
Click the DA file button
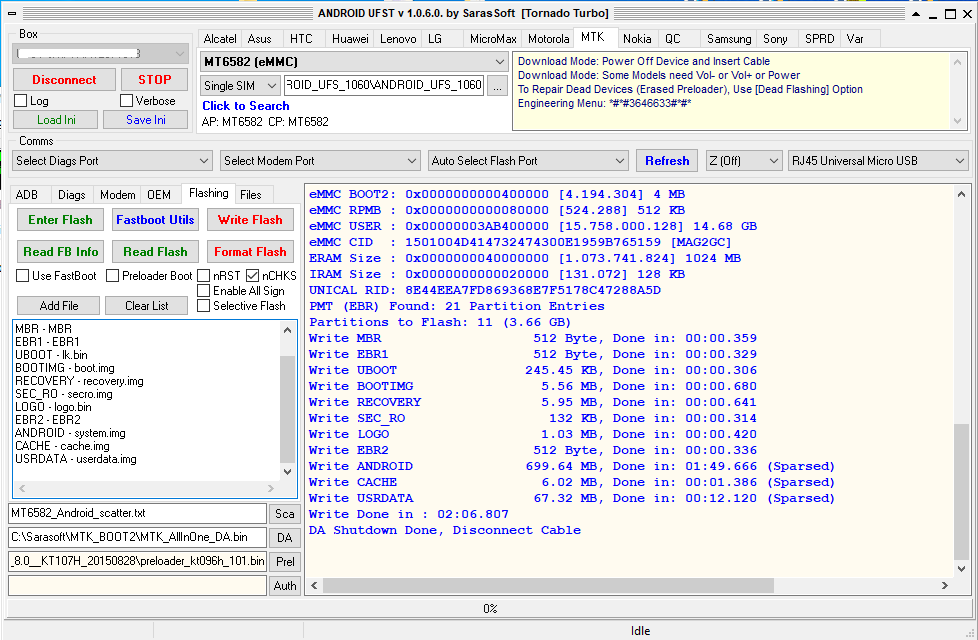284,538
